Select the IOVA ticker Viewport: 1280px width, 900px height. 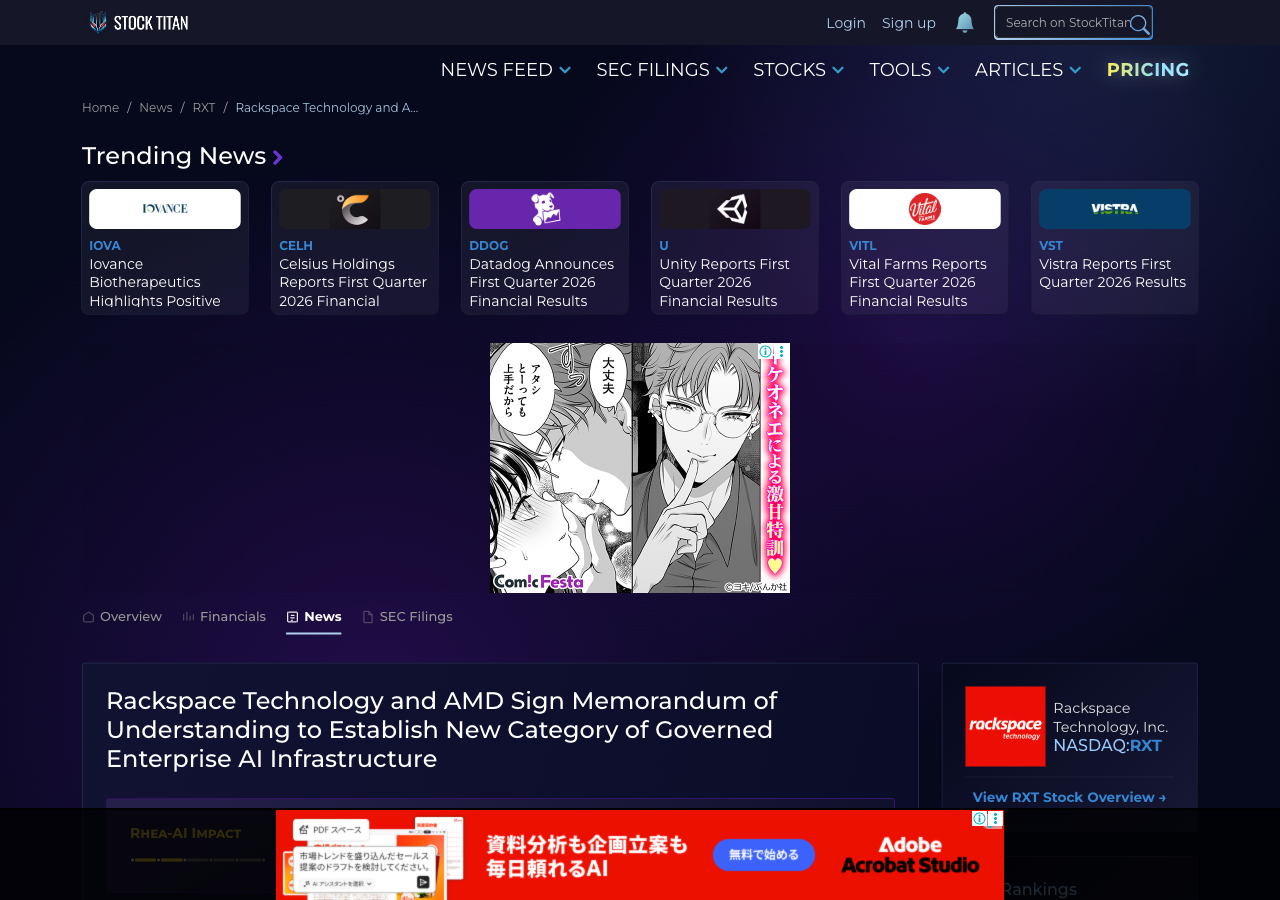coord(105,246)
